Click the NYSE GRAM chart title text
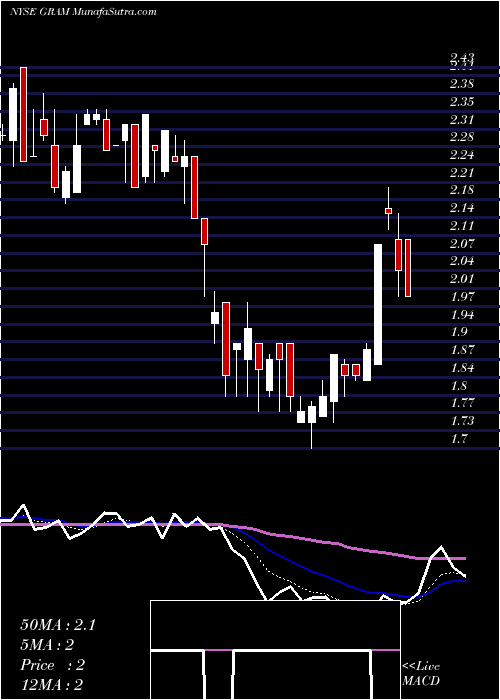 coord(83,12)
